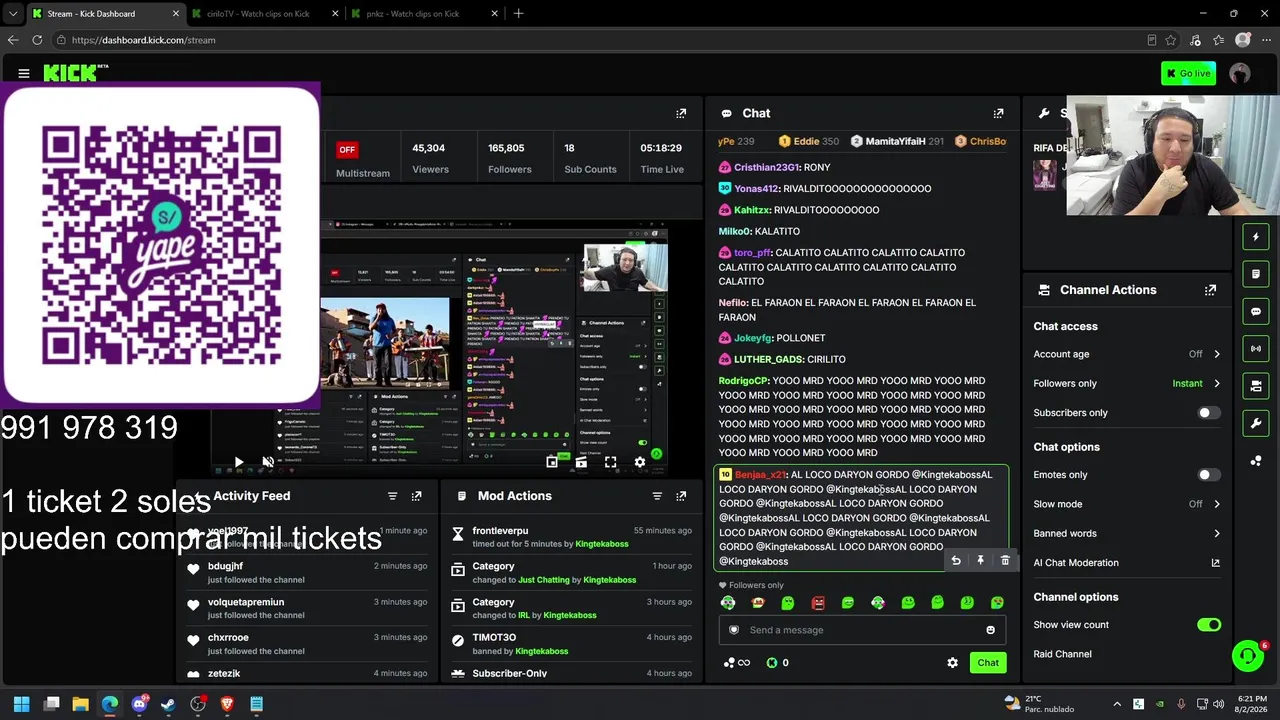The width and height of the screenshot is (1280, 720).
Task: Open the emoji picker in chat
Action: click(x=990, y=630)
